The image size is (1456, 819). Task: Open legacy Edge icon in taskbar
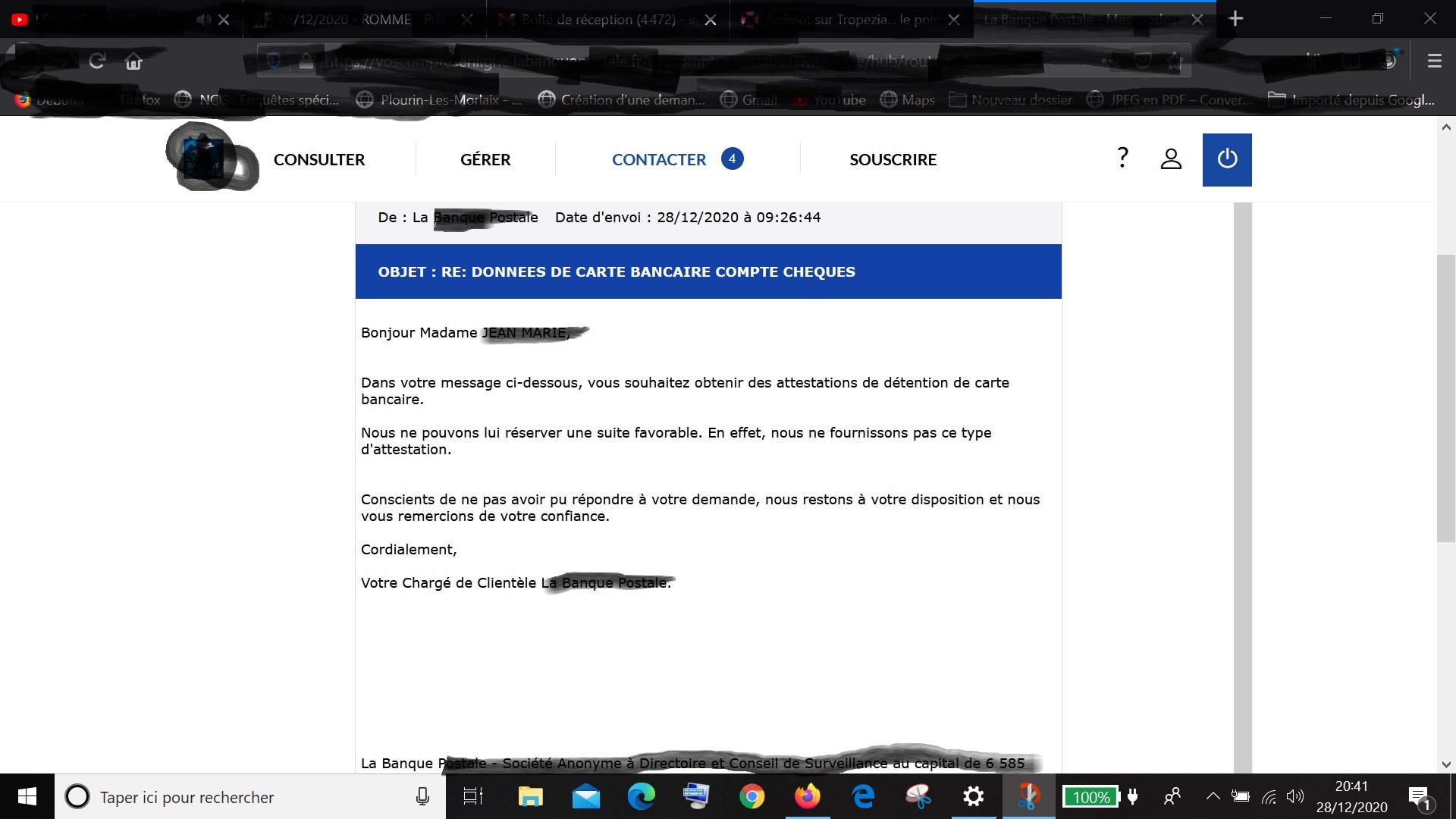[x=863, y=796]
